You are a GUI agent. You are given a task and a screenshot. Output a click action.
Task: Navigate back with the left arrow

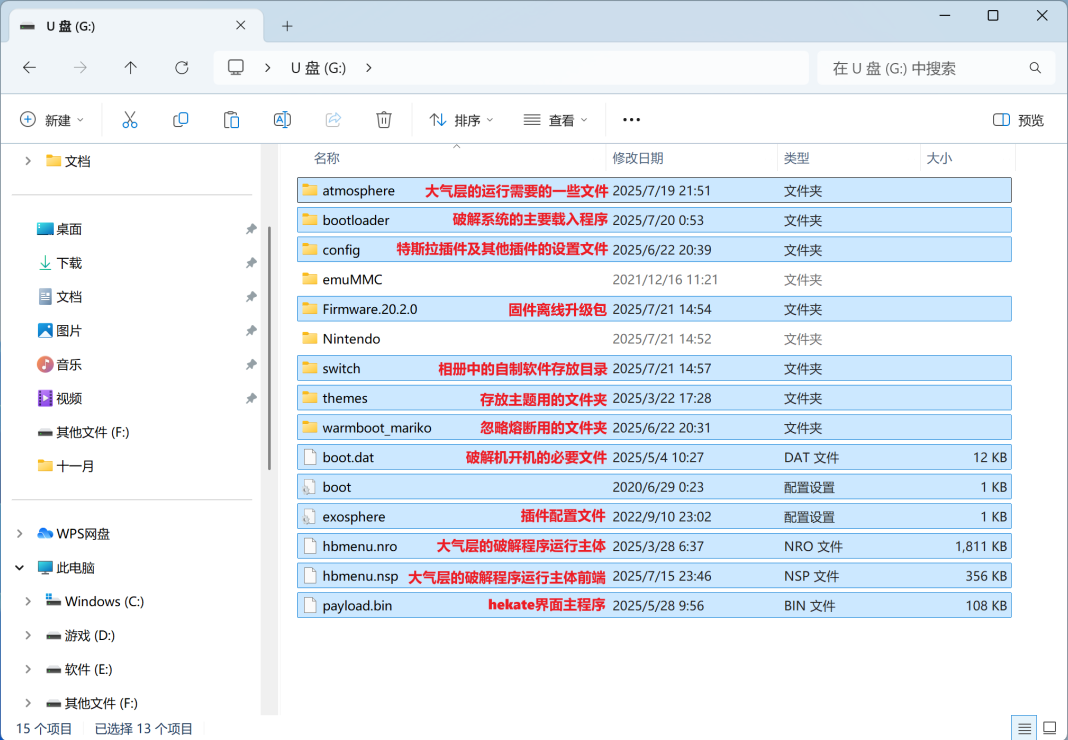coord(30,68)
